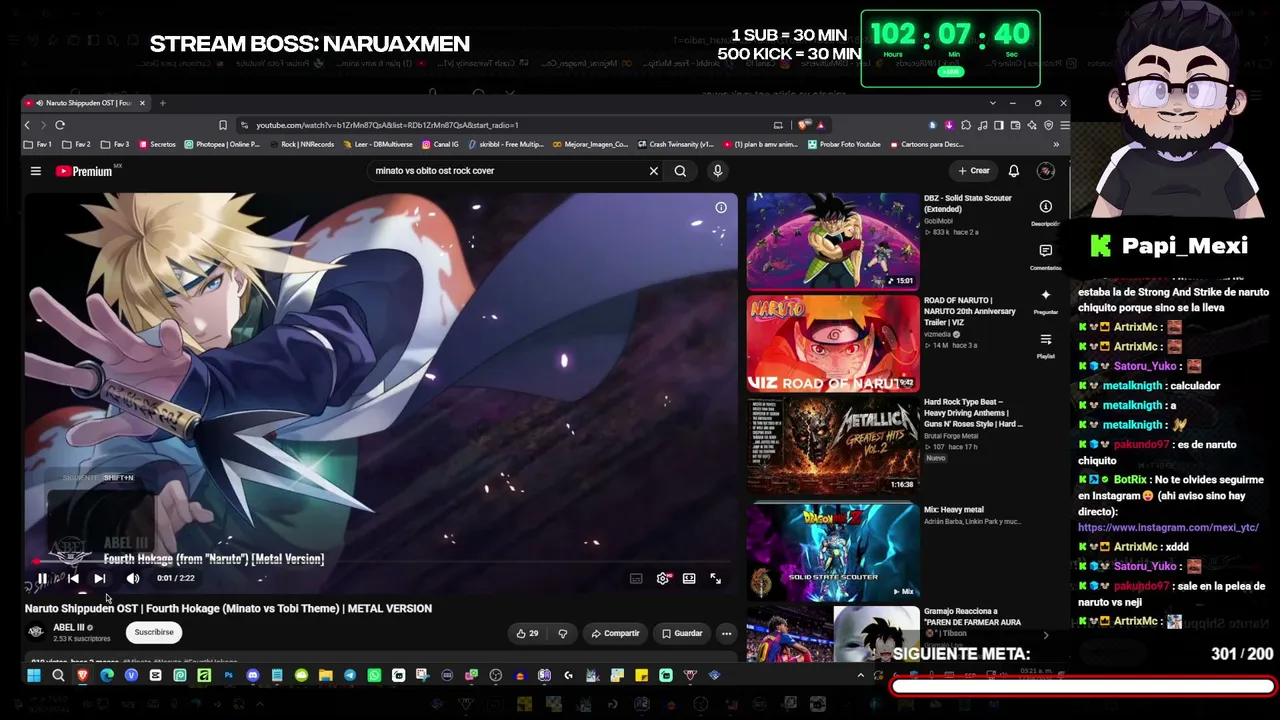Open the Probar Foto Youtube bookmark
1280x720 pixels.
pyautogui.click(x=845, y=144)
